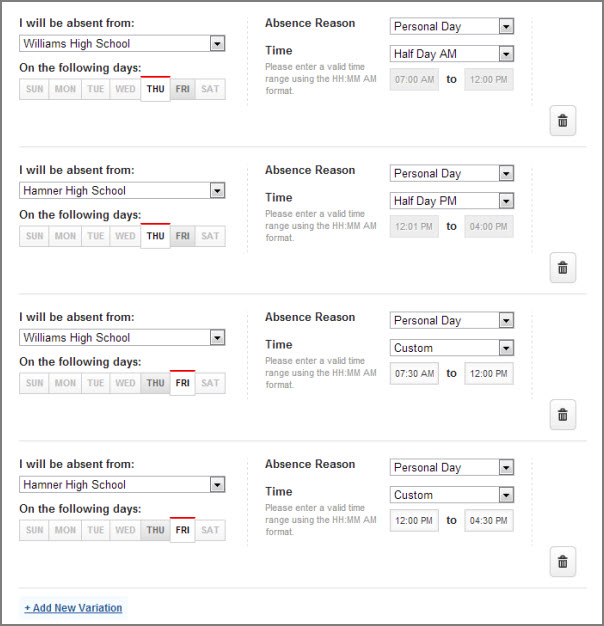Open the third variation's Custom time dropdown
604x626 pixels.
[451, 348]
